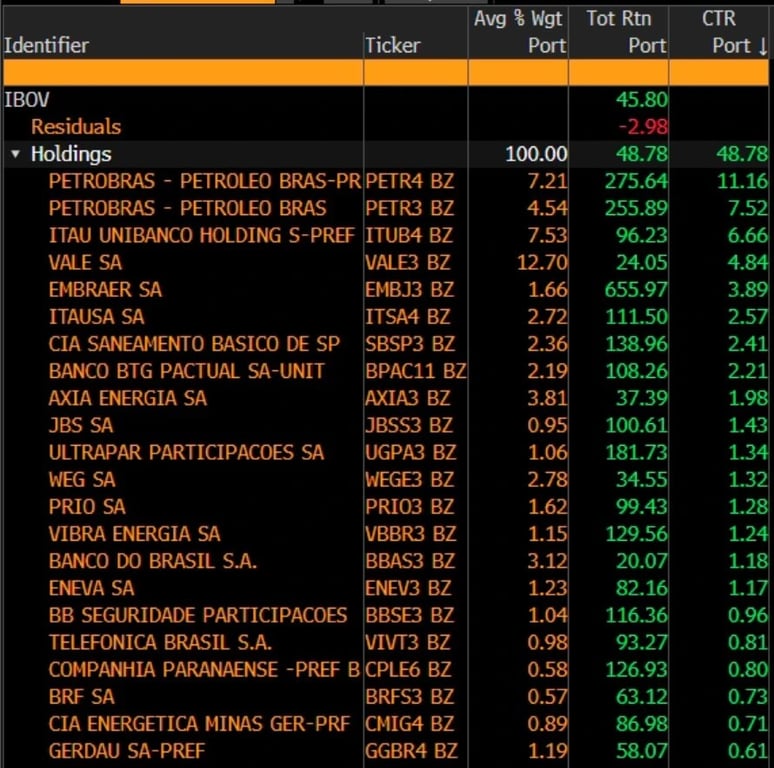Select ITAU UNIBANCO HOLDING S-PREF
This screenshot has width=774, height=768.
201,235
